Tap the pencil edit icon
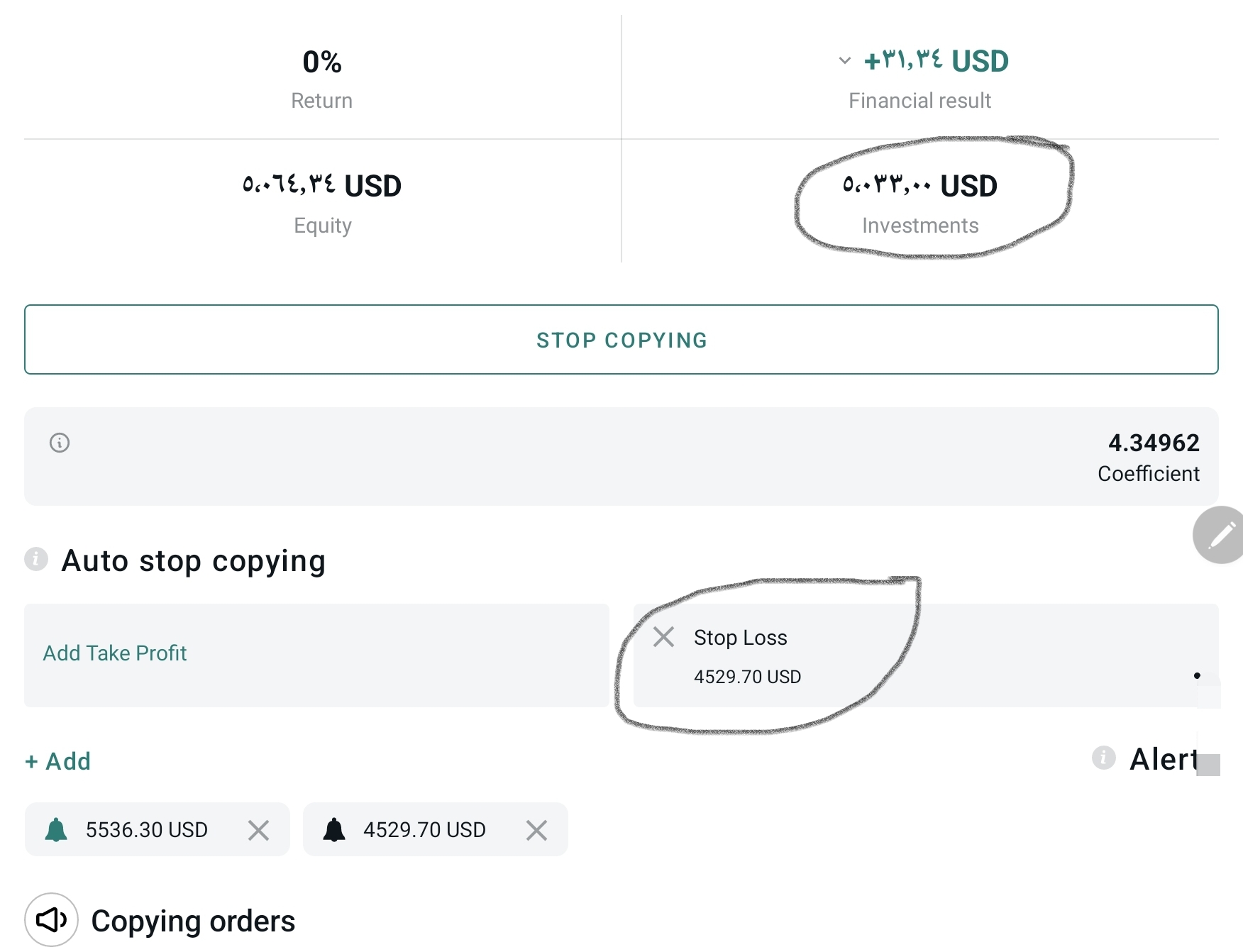Viewport: 1243px width, 952px height. click(x=1220, y=536)
